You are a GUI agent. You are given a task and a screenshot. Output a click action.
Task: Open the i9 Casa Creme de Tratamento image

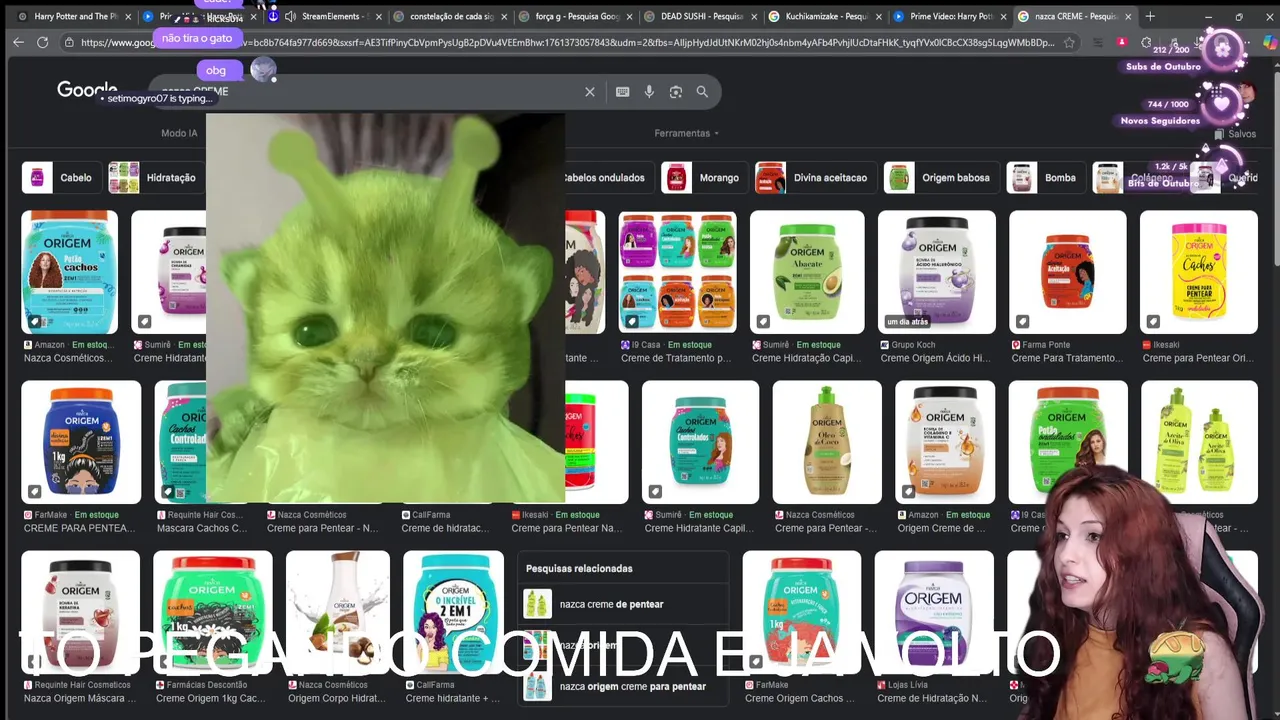coord(677,272)
